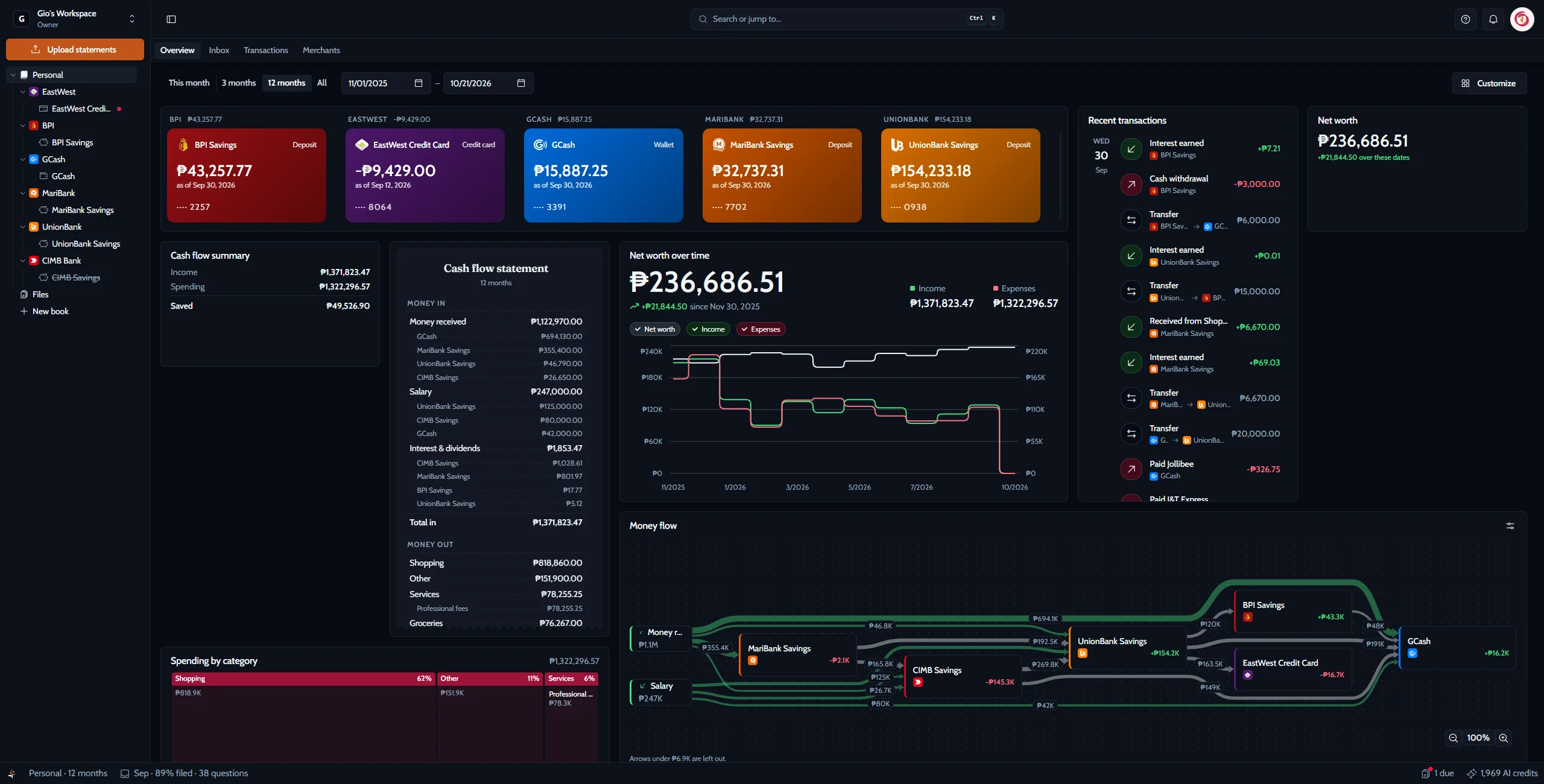Click the Received from Shop transaction icon
The width and height of the screenshot is (1544, 784).
point(1131,327)
